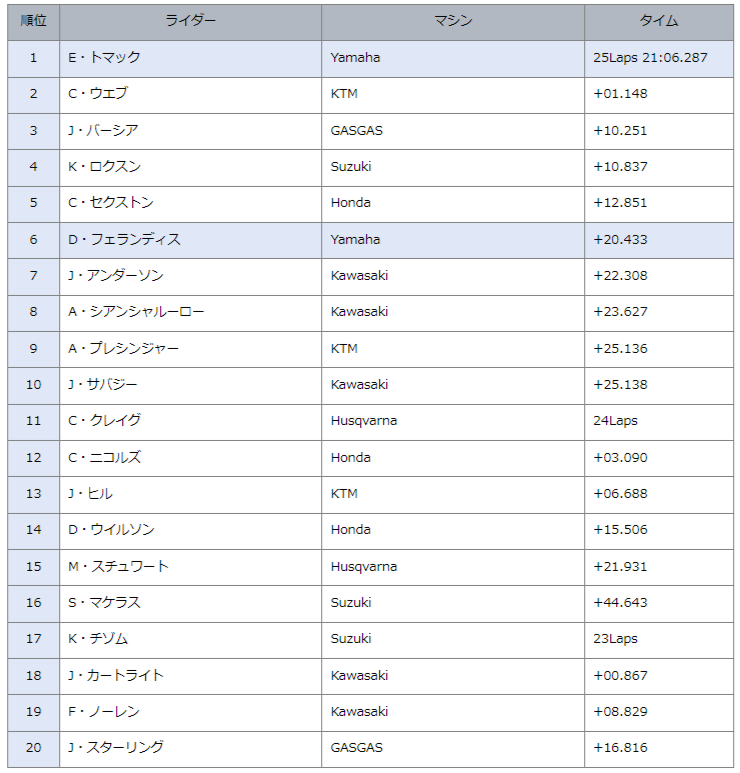Click the 24Laps time entry
Screen dimensions: 740x773
[x=615, y=421]
